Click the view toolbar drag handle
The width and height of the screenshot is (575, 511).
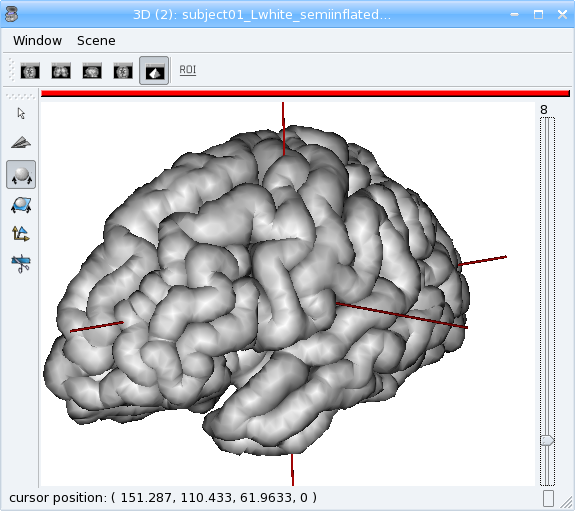point(11,70)
